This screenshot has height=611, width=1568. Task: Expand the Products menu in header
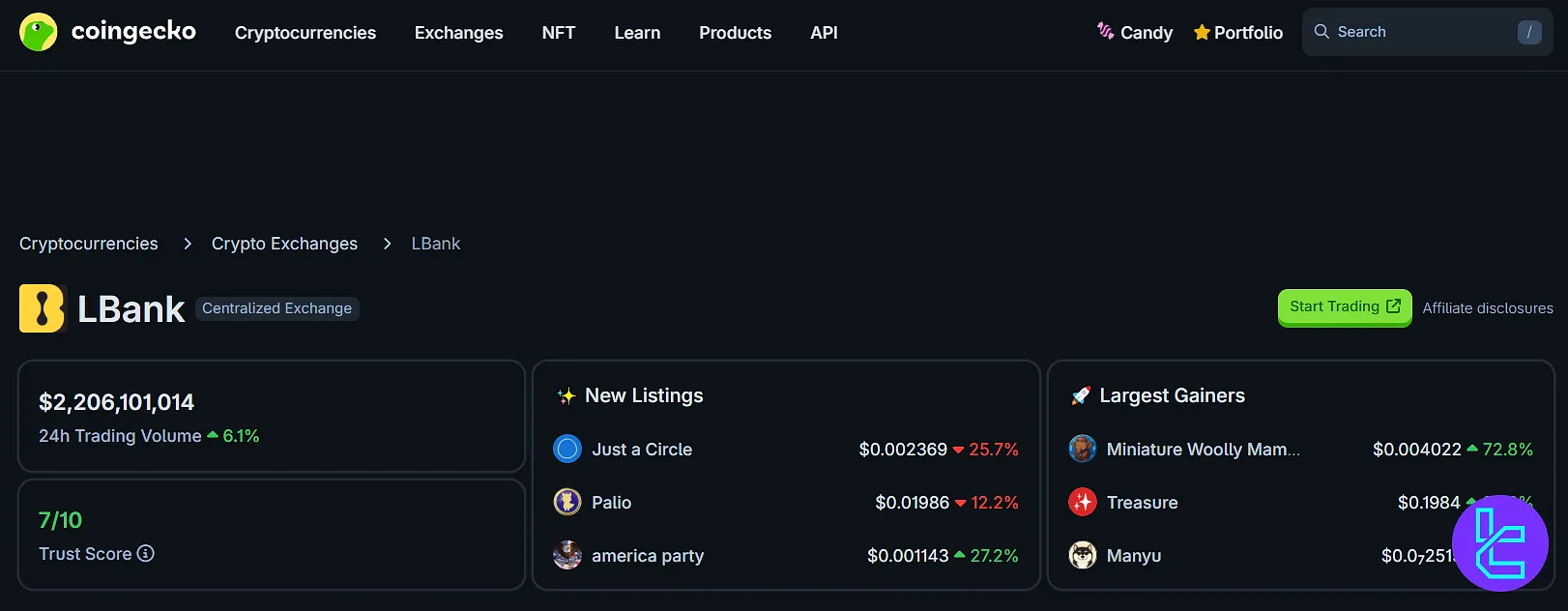(x=735, y=33)
